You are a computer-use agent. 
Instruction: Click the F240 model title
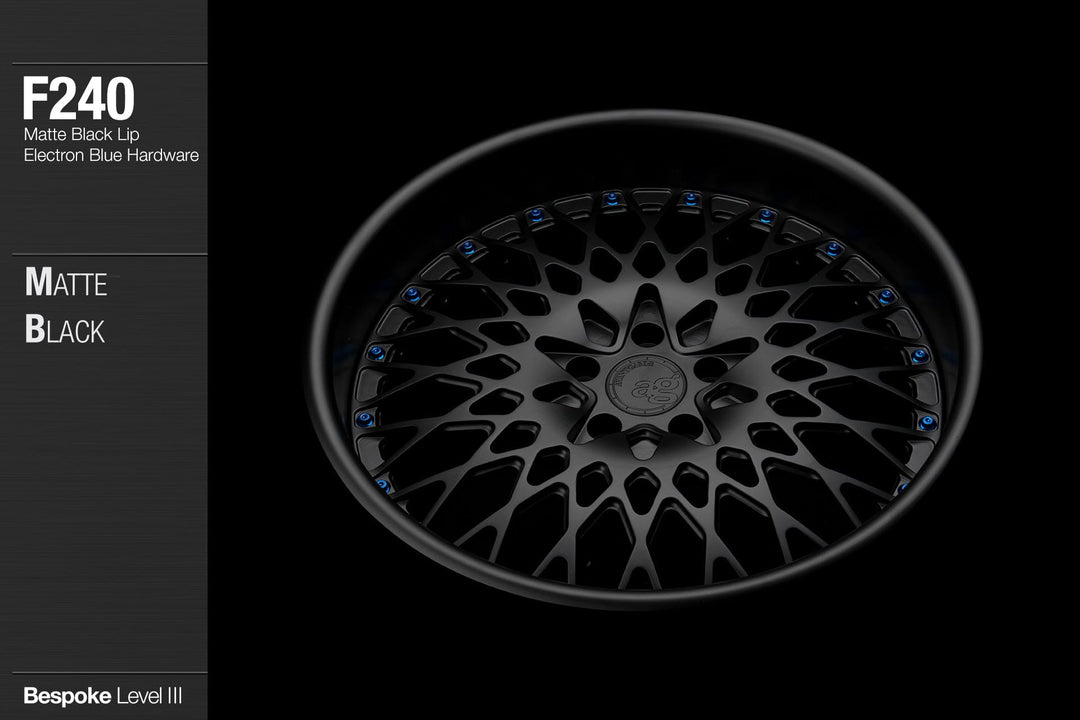pos(78,98)
